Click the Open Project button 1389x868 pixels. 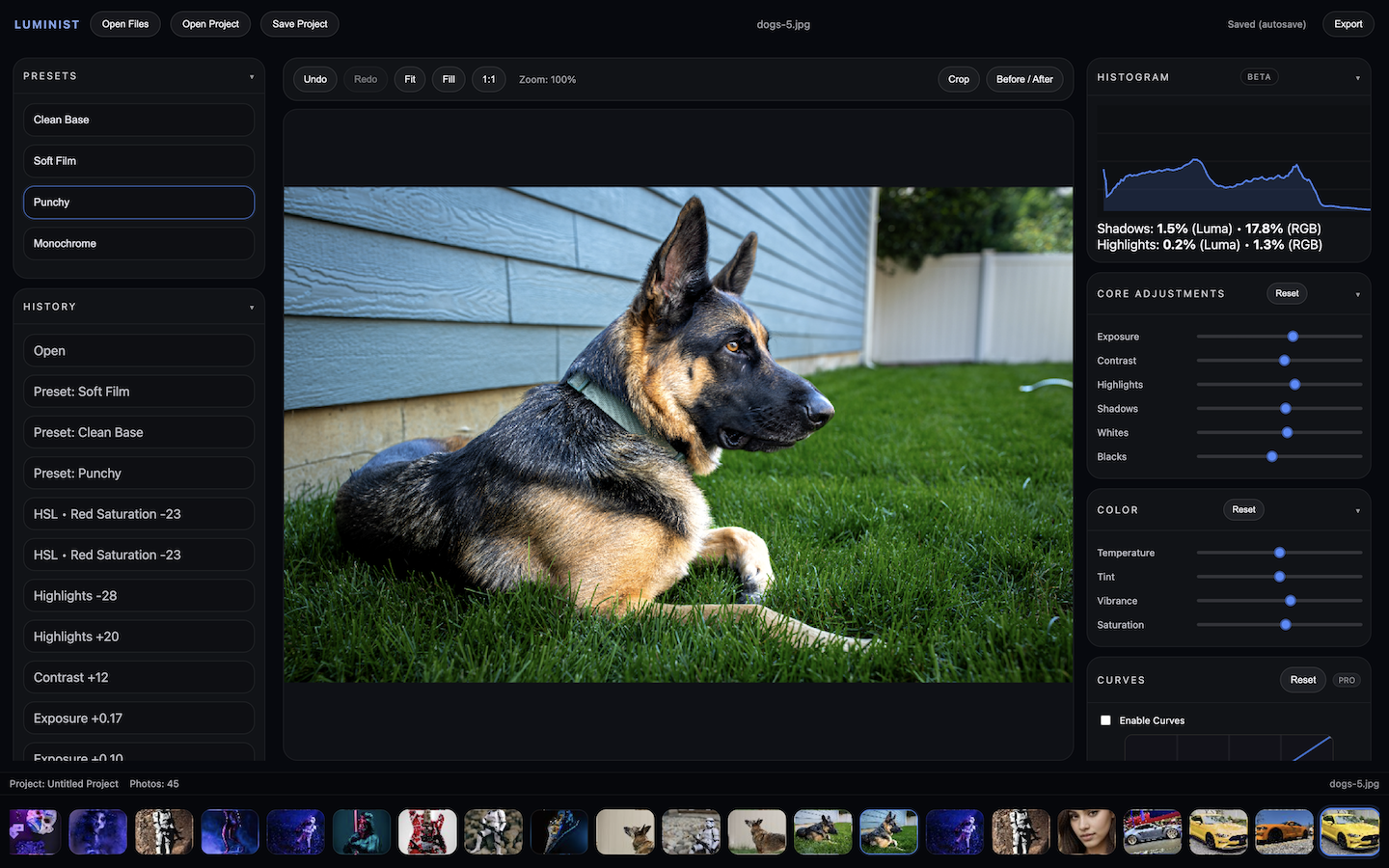(210, 24)
